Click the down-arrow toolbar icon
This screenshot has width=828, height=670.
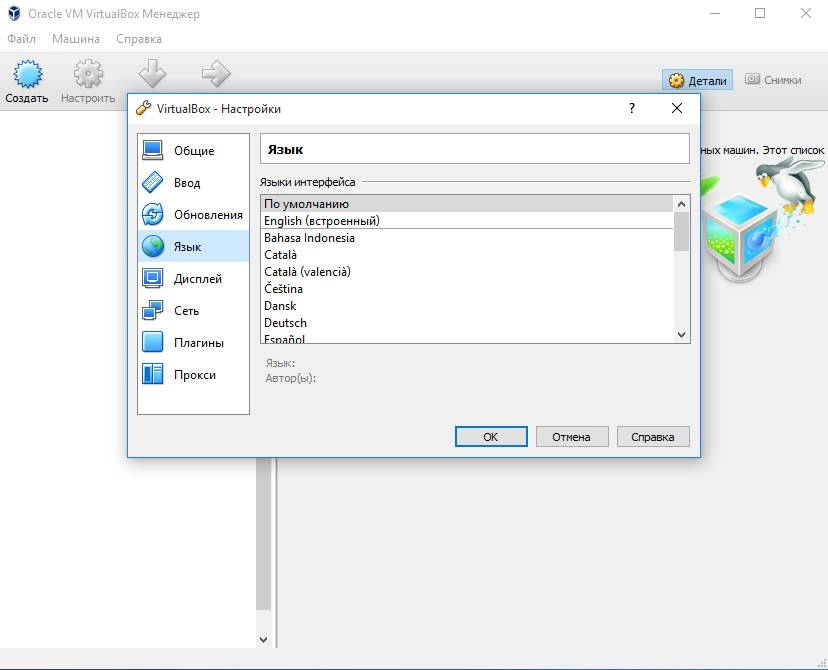pos(152,73)
